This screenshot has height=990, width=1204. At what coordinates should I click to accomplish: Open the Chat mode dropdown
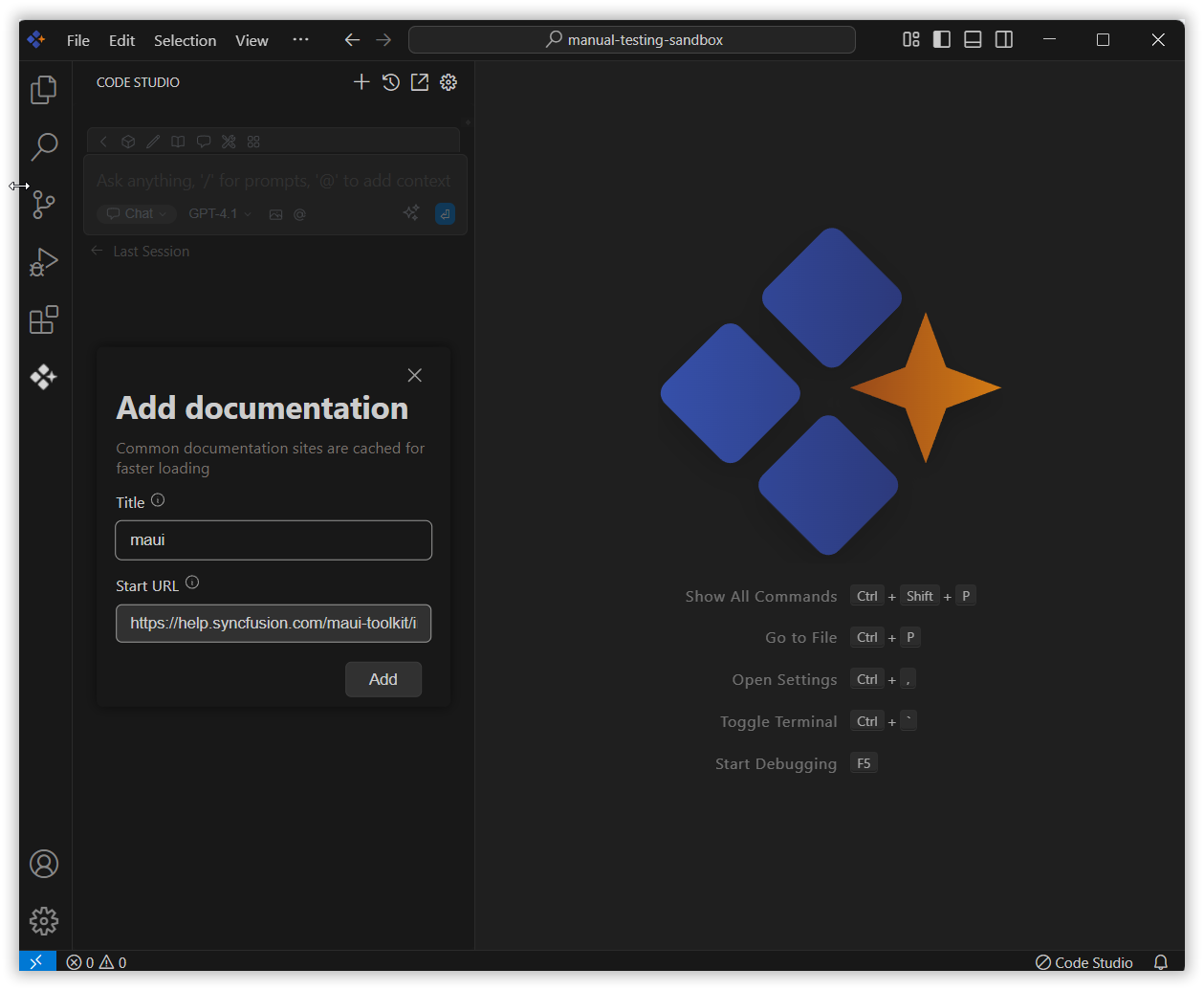(136, 213)
